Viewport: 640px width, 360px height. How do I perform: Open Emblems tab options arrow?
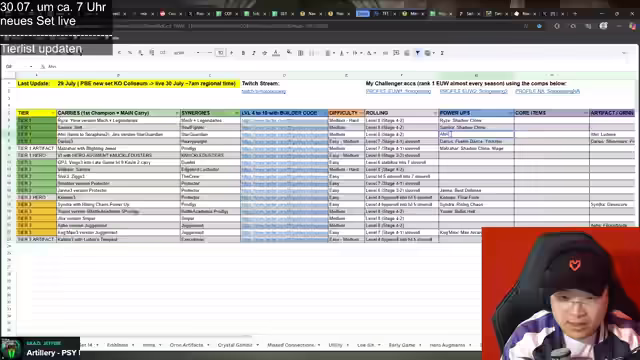(133, 345)
